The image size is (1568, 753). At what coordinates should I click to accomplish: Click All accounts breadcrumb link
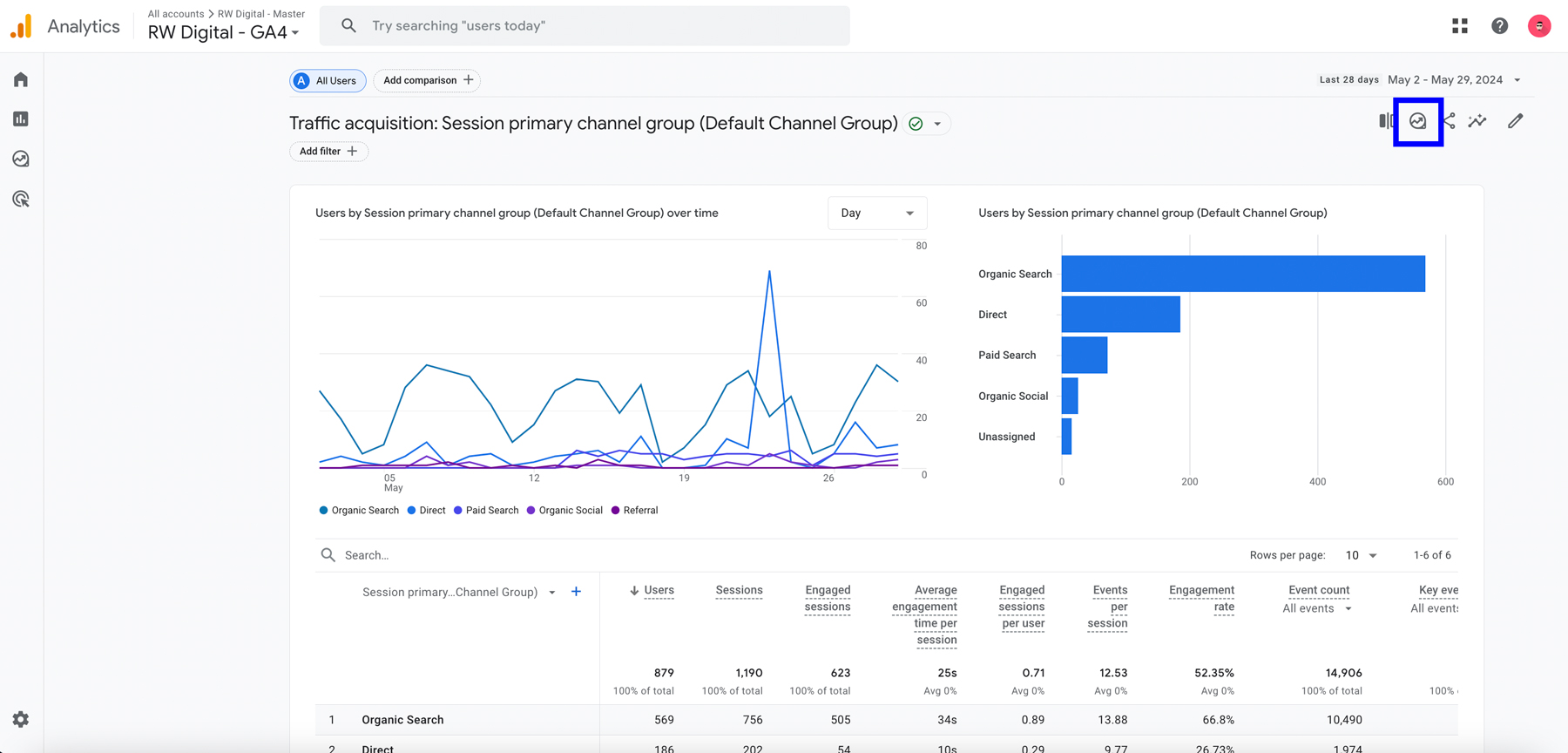[176, 14]
